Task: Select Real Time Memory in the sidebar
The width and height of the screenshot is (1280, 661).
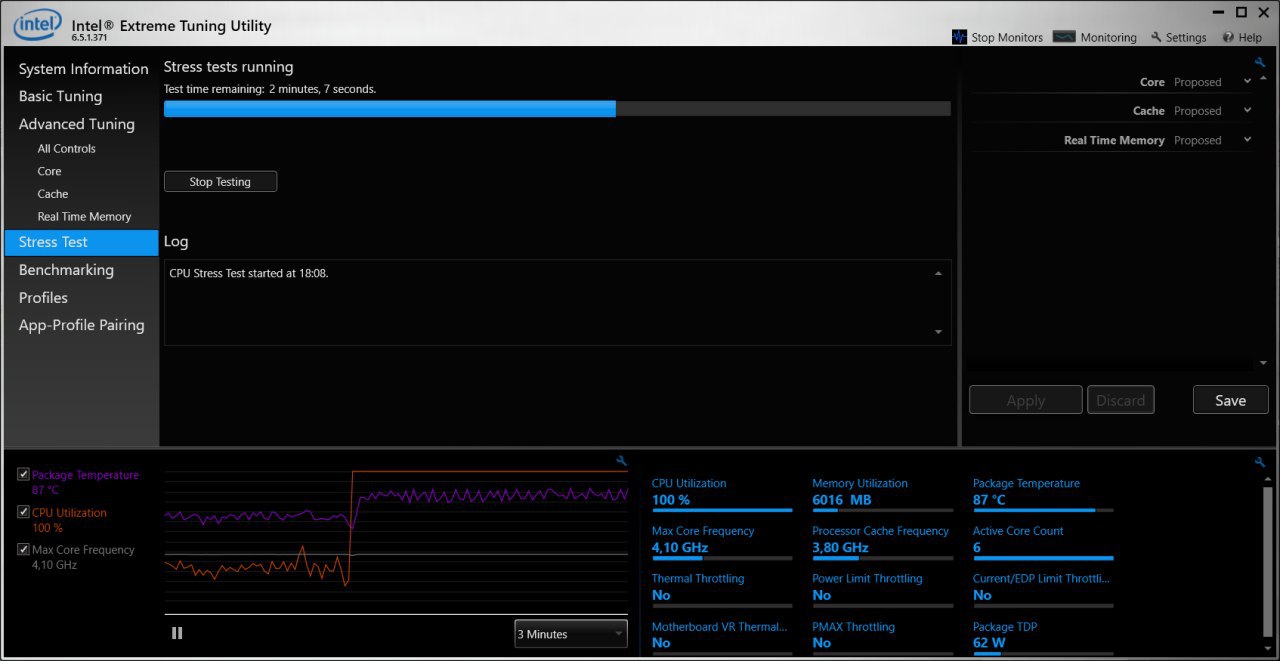Action: pos(84,216)
